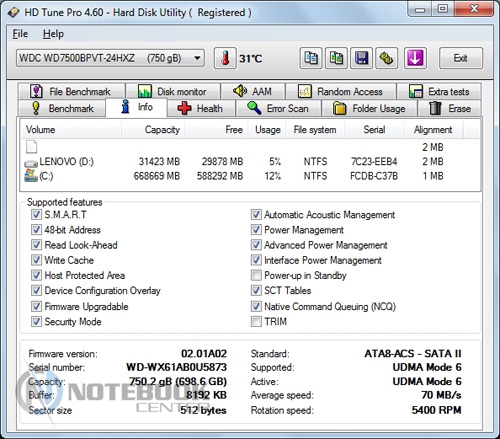Toggle the Power Management checkbox
This screenshot has width=500, height=439.
256,229
